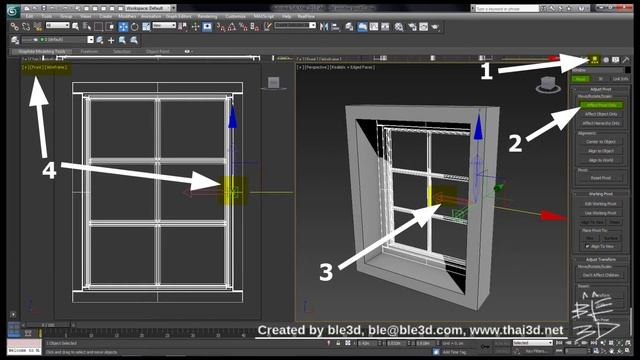Toggle Spinner Snap
This screenshot has width=640, height=360.
(255, 27)
